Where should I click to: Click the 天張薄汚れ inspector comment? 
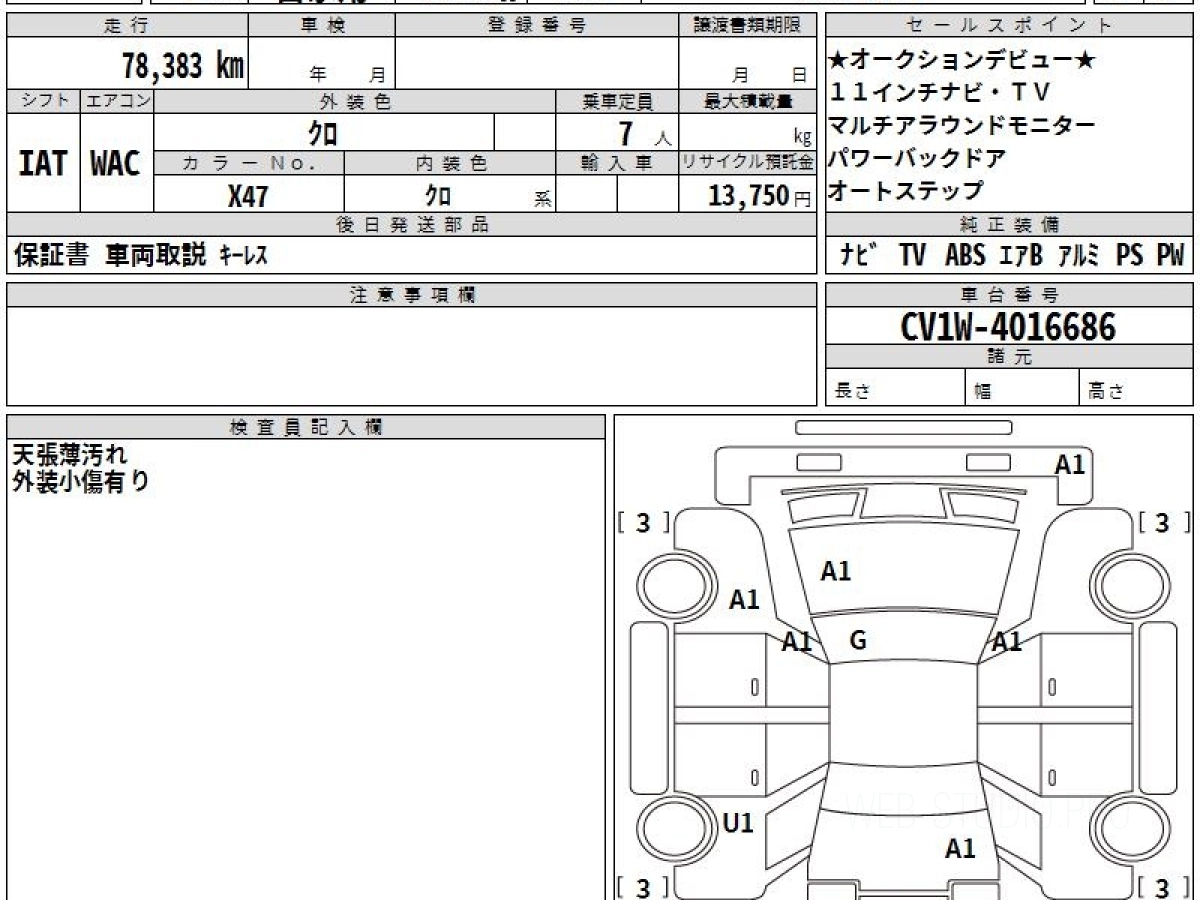[x=70, y=455]
